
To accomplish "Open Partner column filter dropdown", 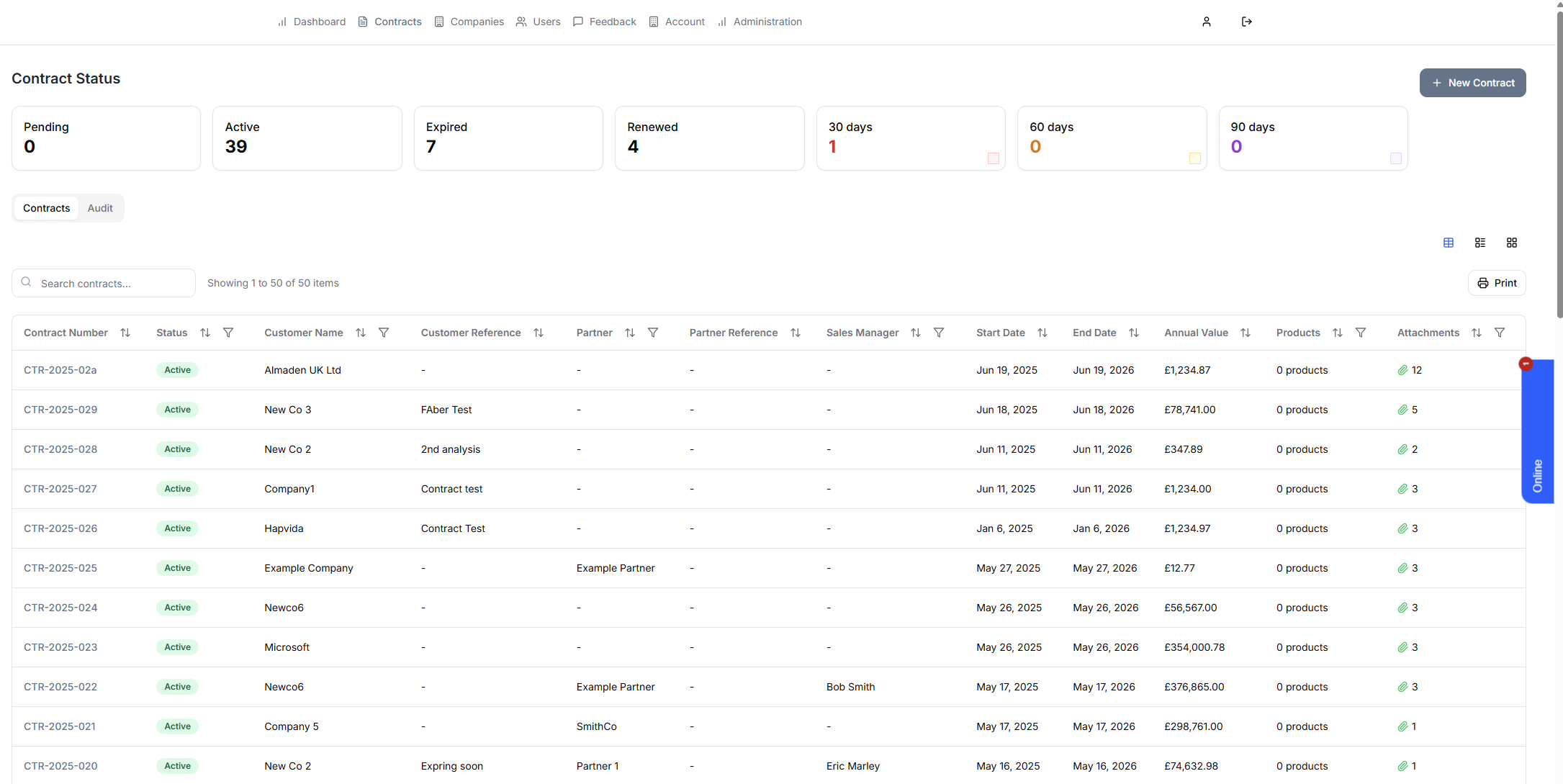I will (x=653, y=333).
